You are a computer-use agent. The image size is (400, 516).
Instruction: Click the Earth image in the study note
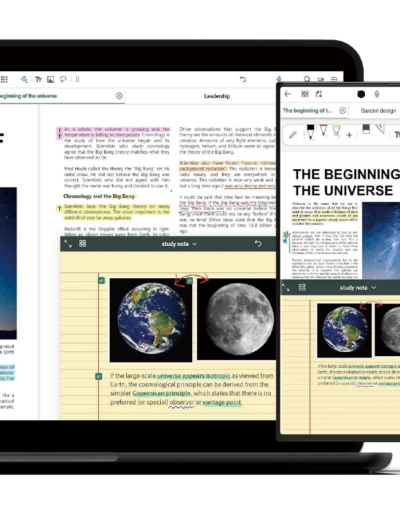tap(151, 320)
